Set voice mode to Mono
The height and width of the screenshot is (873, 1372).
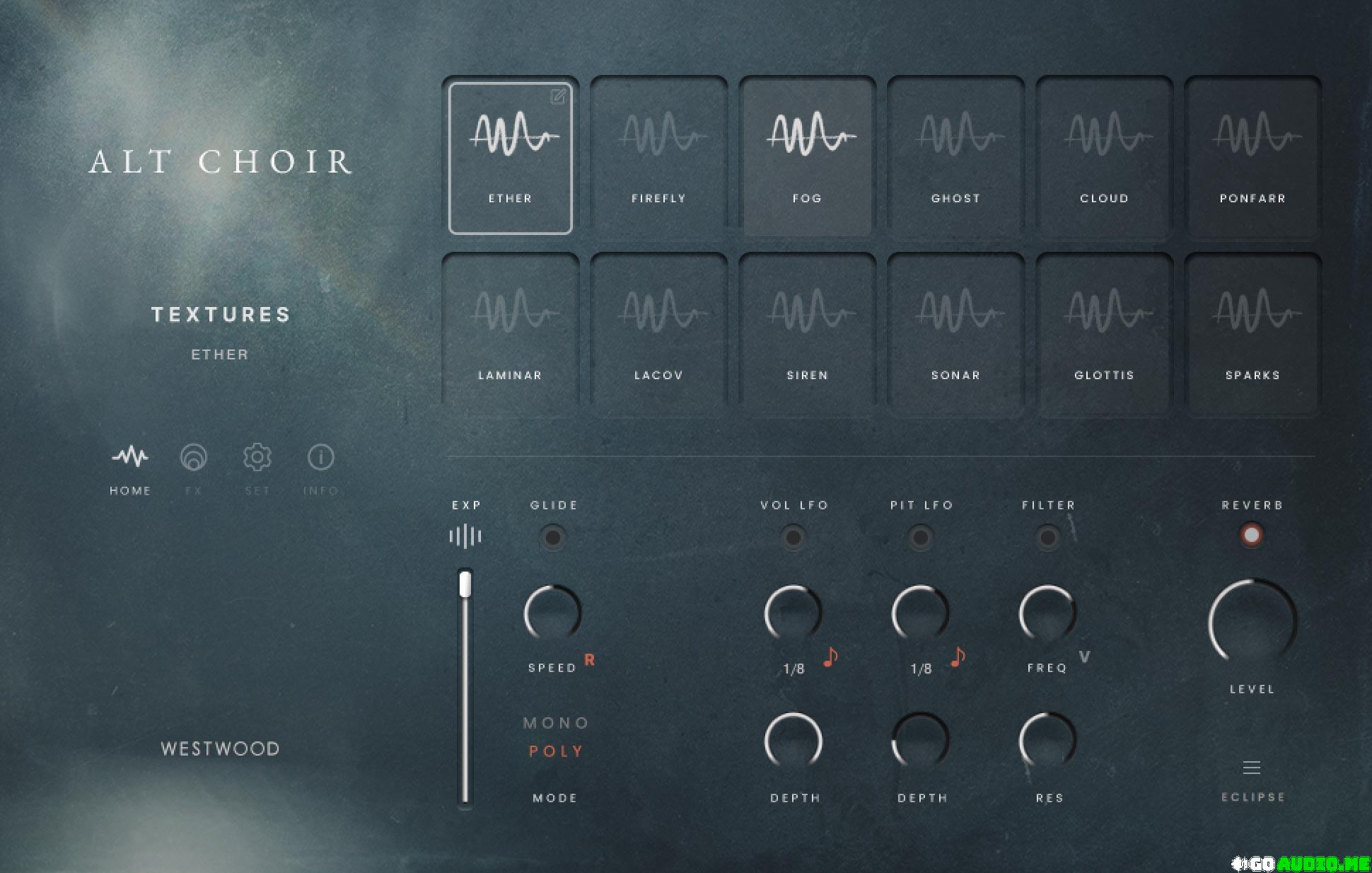click(556, 723)
